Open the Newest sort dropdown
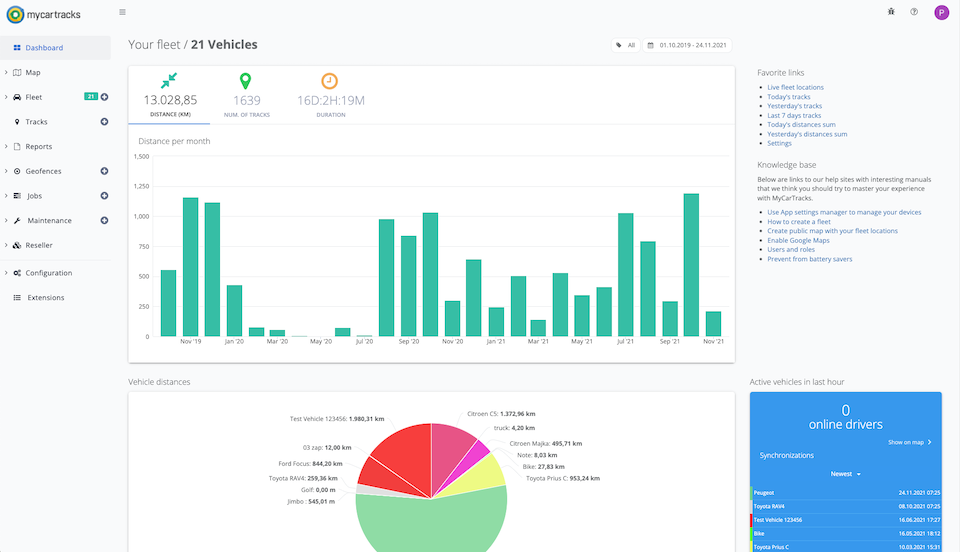 pos(846,474)
